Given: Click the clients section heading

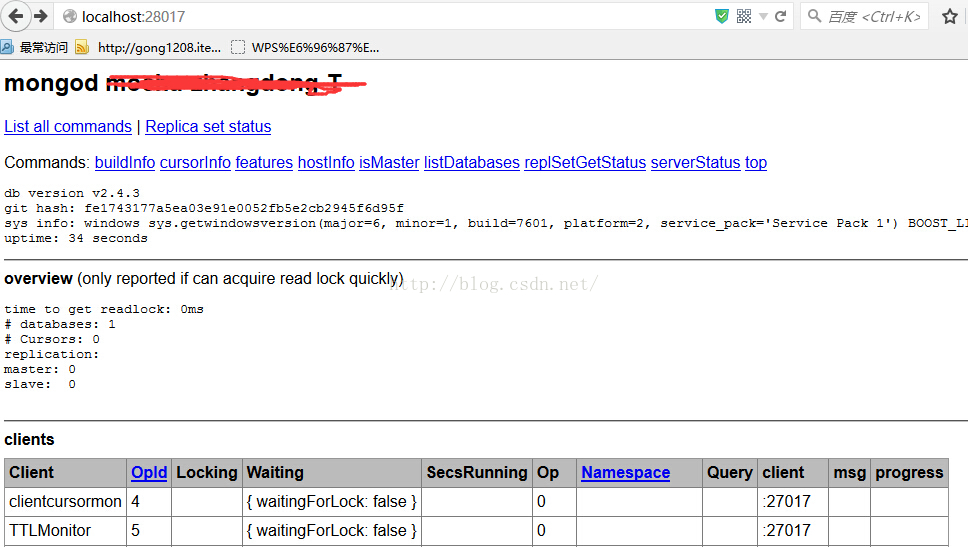Looking at the screenshot, I should 29,440.
